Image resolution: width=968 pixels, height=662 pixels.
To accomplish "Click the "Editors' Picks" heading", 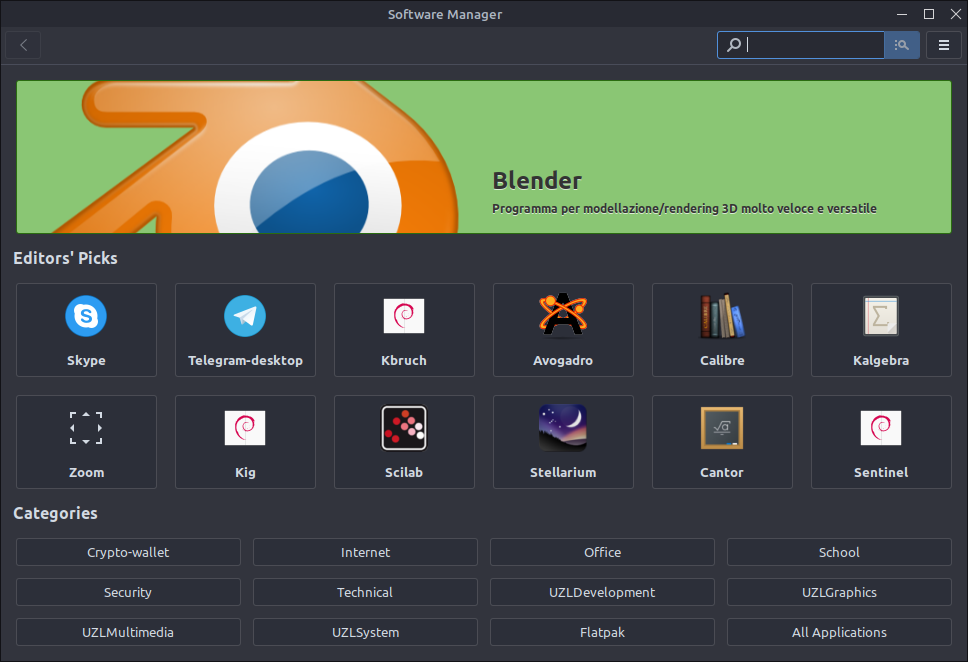I will coord(65,258).
